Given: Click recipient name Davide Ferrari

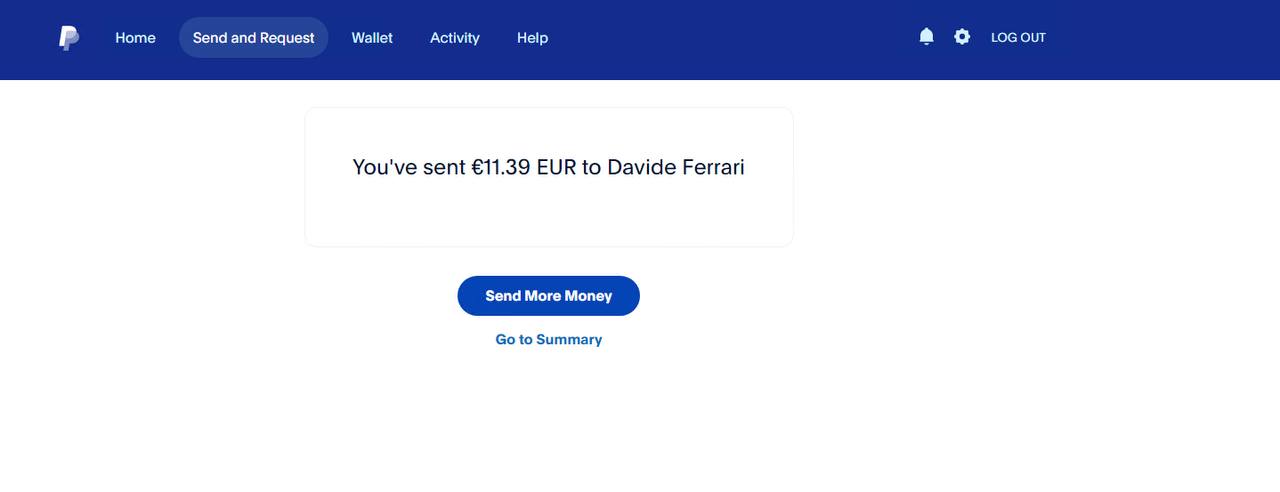Looking at the screenshot, I should (676, 167).
